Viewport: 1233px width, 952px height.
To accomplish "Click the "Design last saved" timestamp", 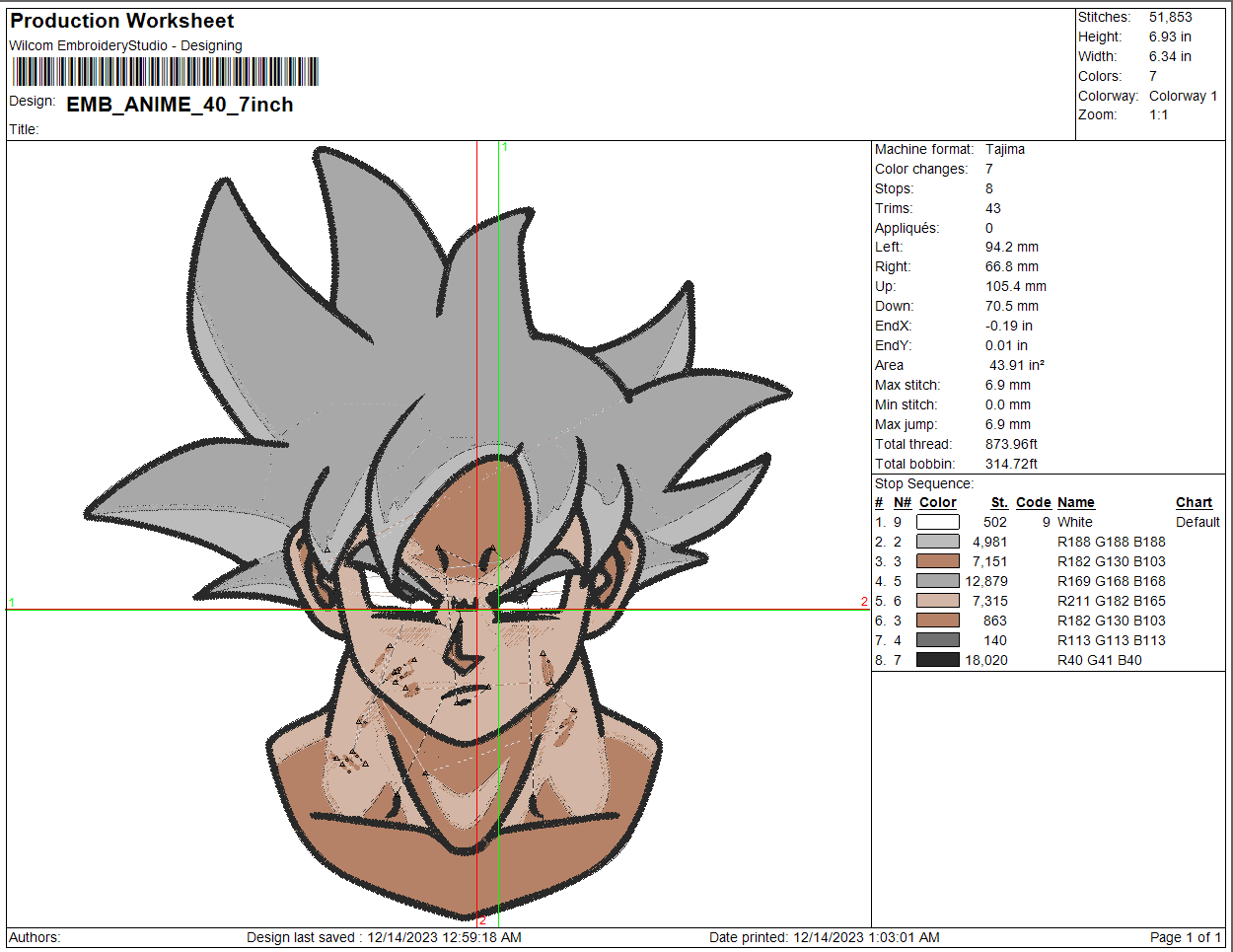I will (384, 937).
